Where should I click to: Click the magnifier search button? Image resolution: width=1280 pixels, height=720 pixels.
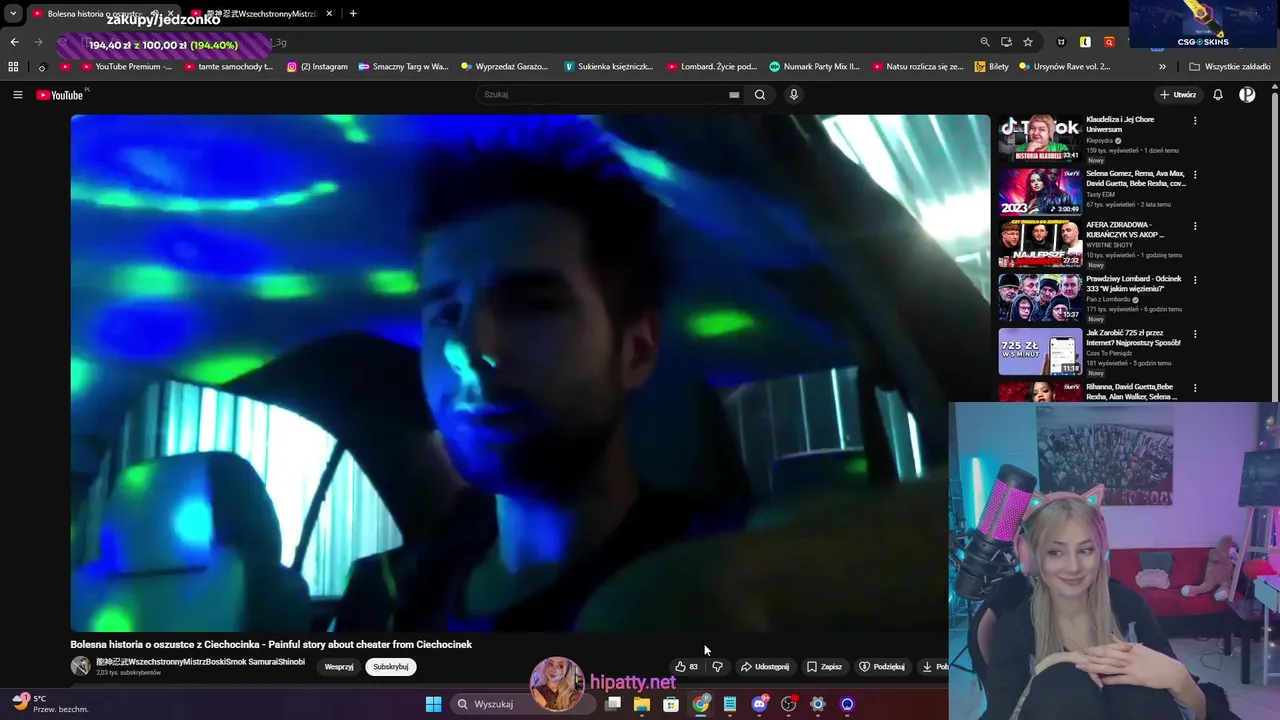point(760,95)
